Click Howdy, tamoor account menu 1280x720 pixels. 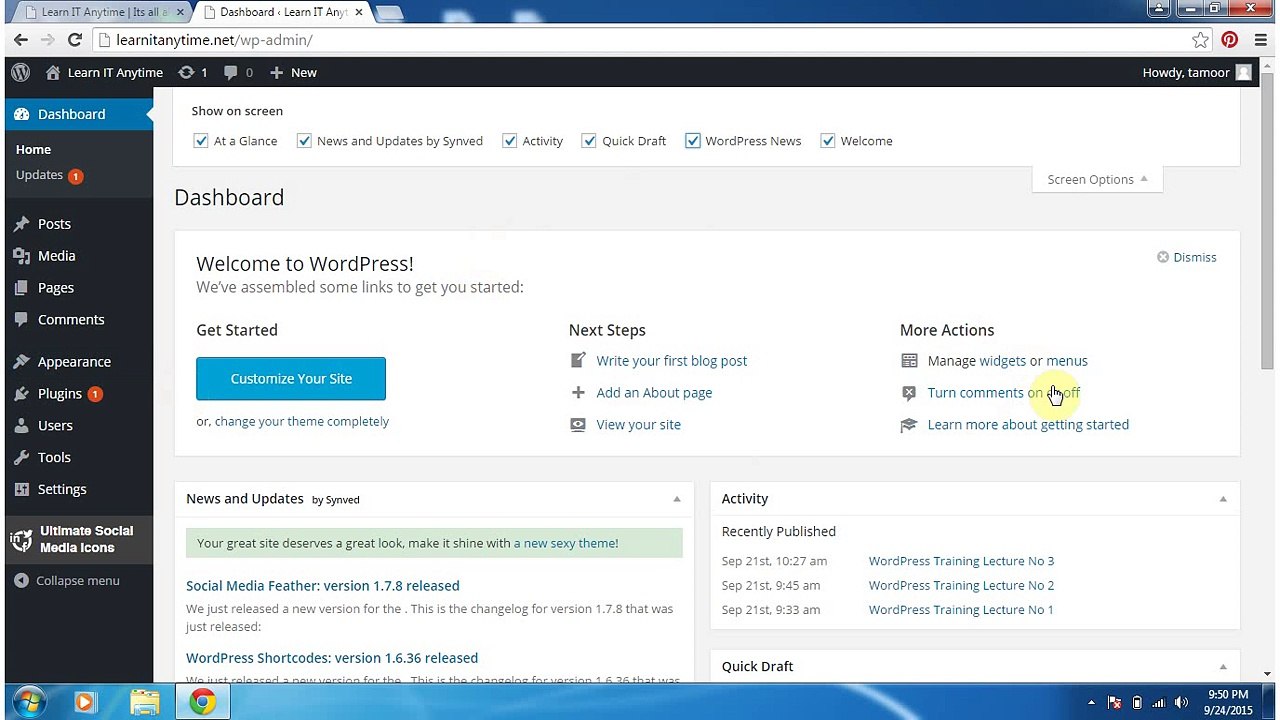[x=1197, y=72]
